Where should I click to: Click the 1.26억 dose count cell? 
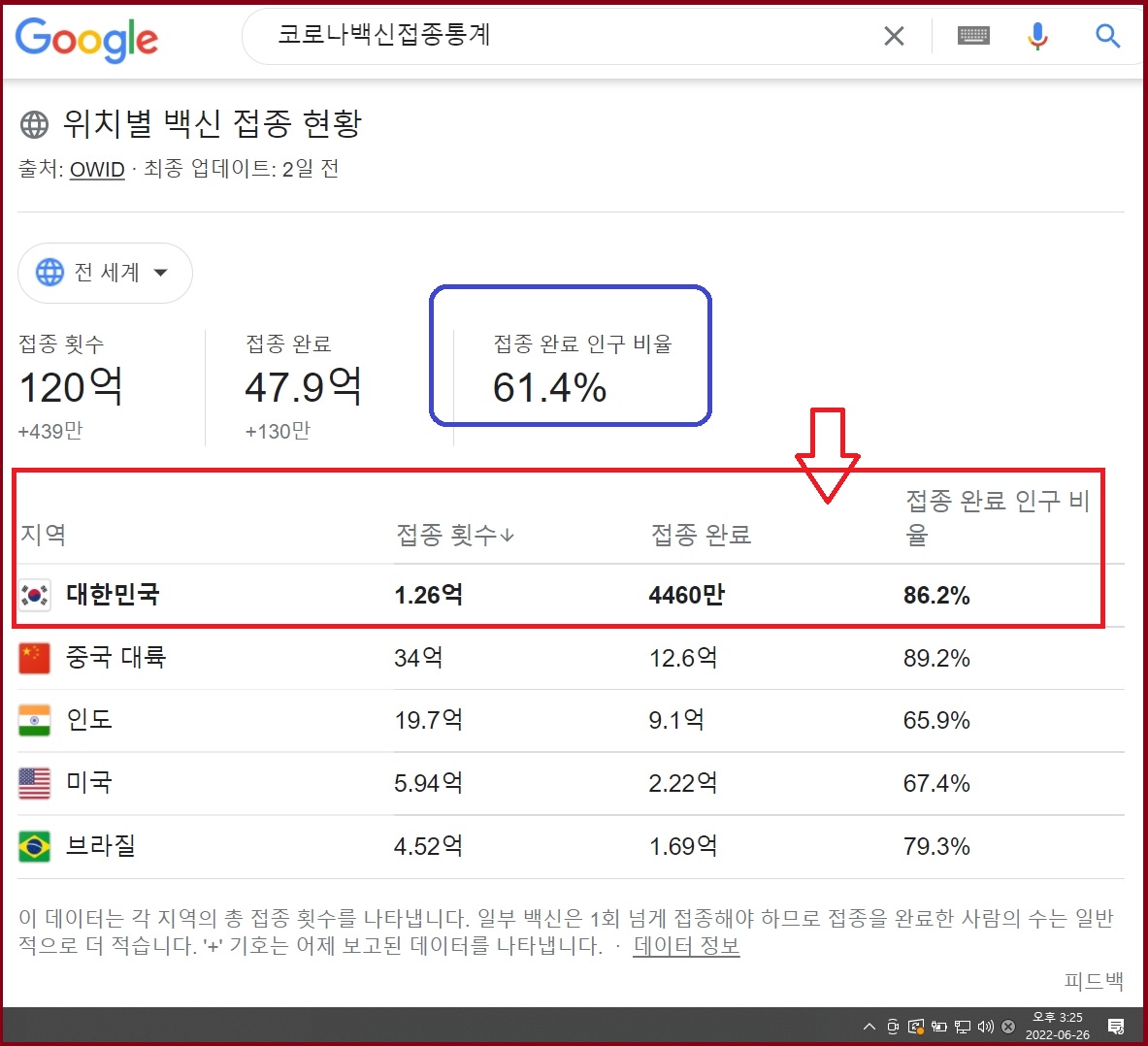(x=428, y=595)
